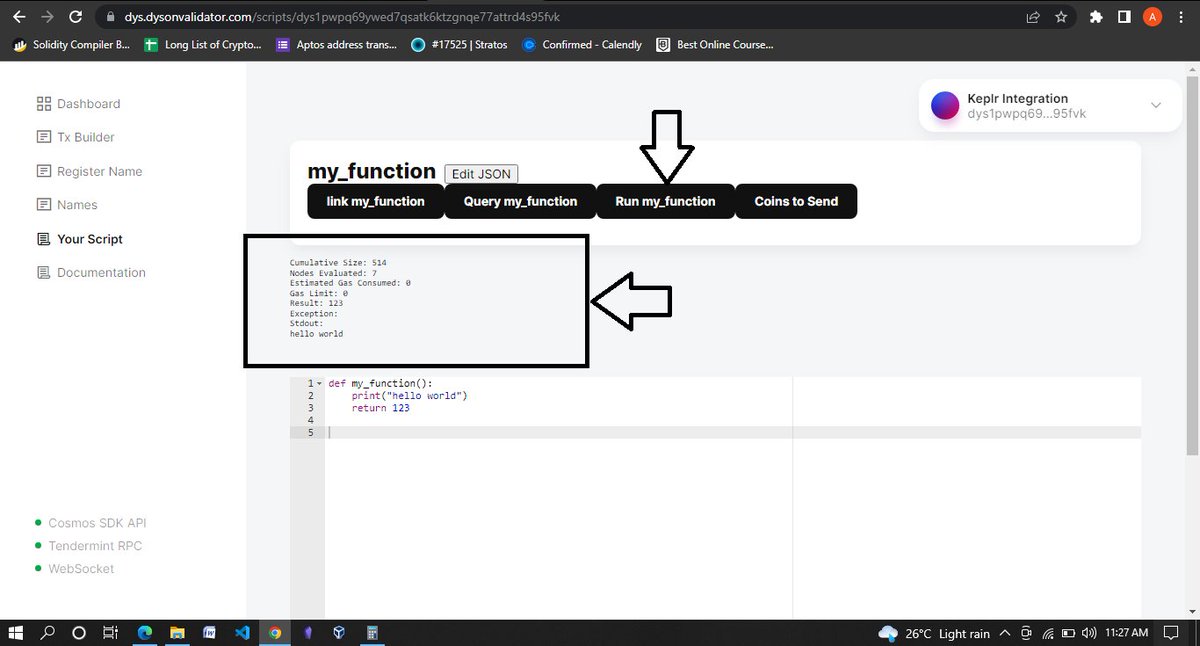The height and width of the screenshot is (646, 1200).
Task: Toggle the browser side panel icon
Action: click(1124, 17)
